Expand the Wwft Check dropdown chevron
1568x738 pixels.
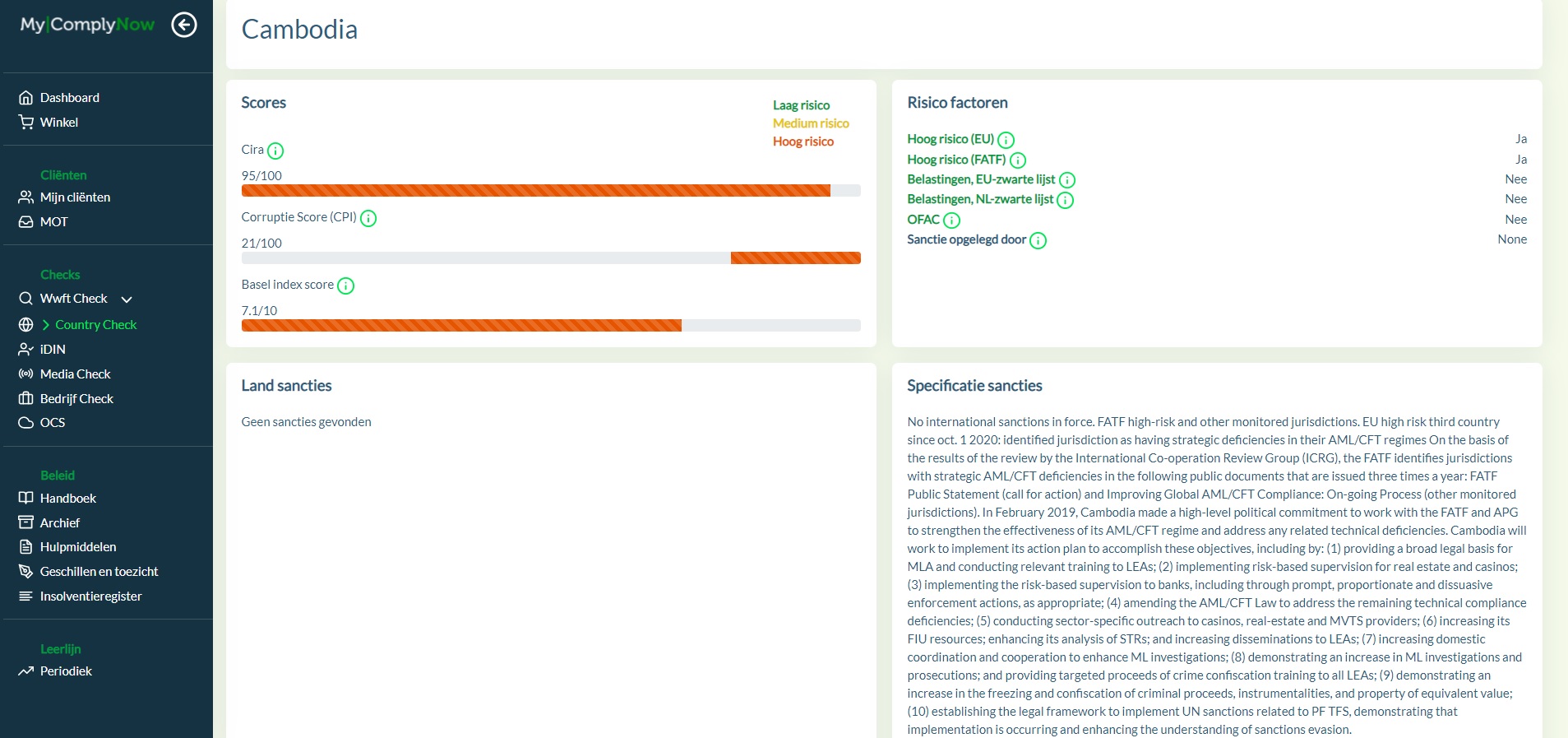pos(127,299)
